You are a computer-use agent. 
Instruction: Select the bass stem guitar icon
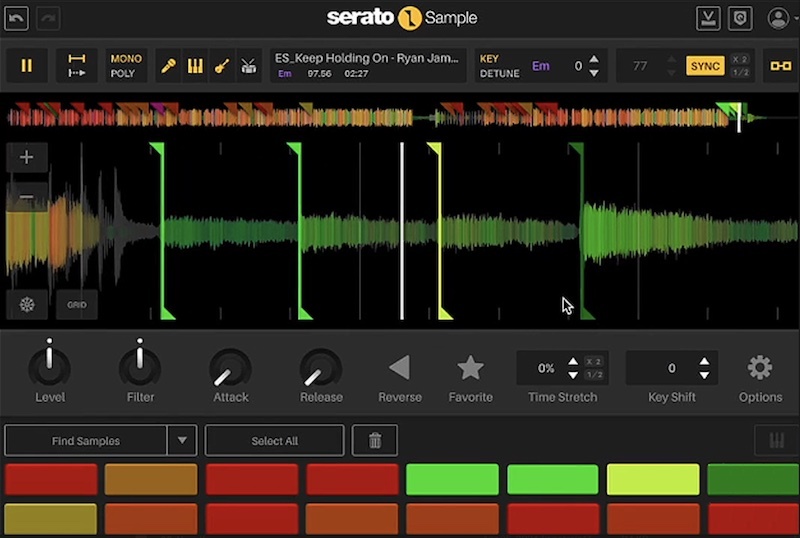(x=222, y=66)
